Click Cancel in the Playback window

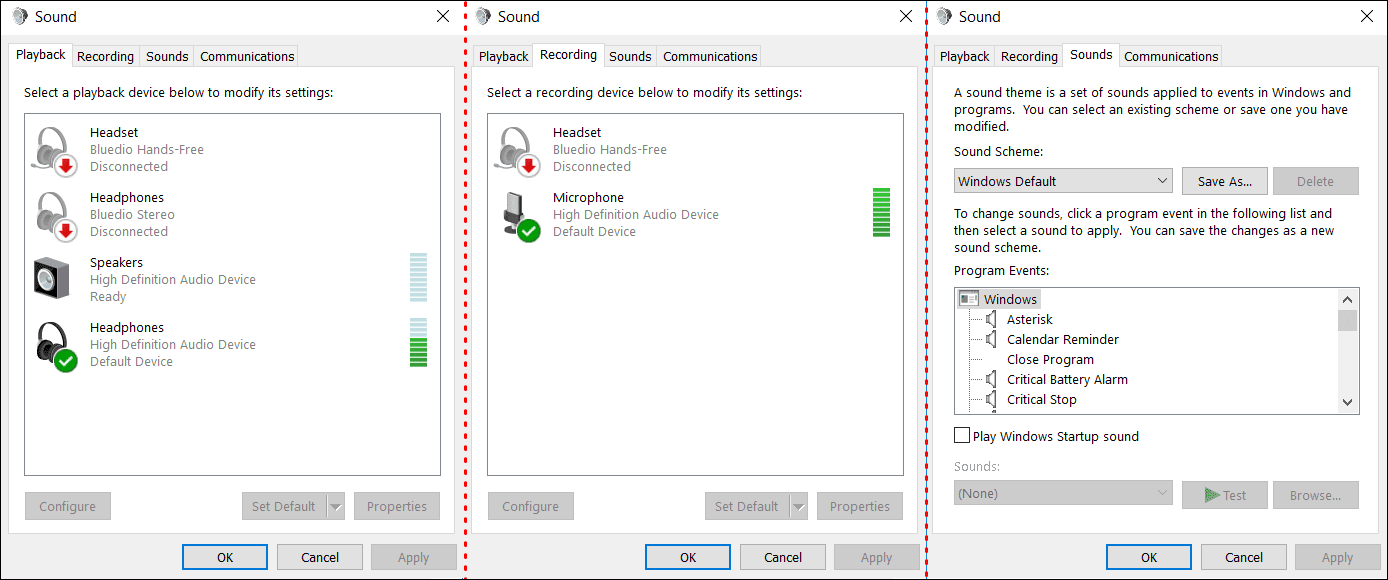tap(320, 557)
